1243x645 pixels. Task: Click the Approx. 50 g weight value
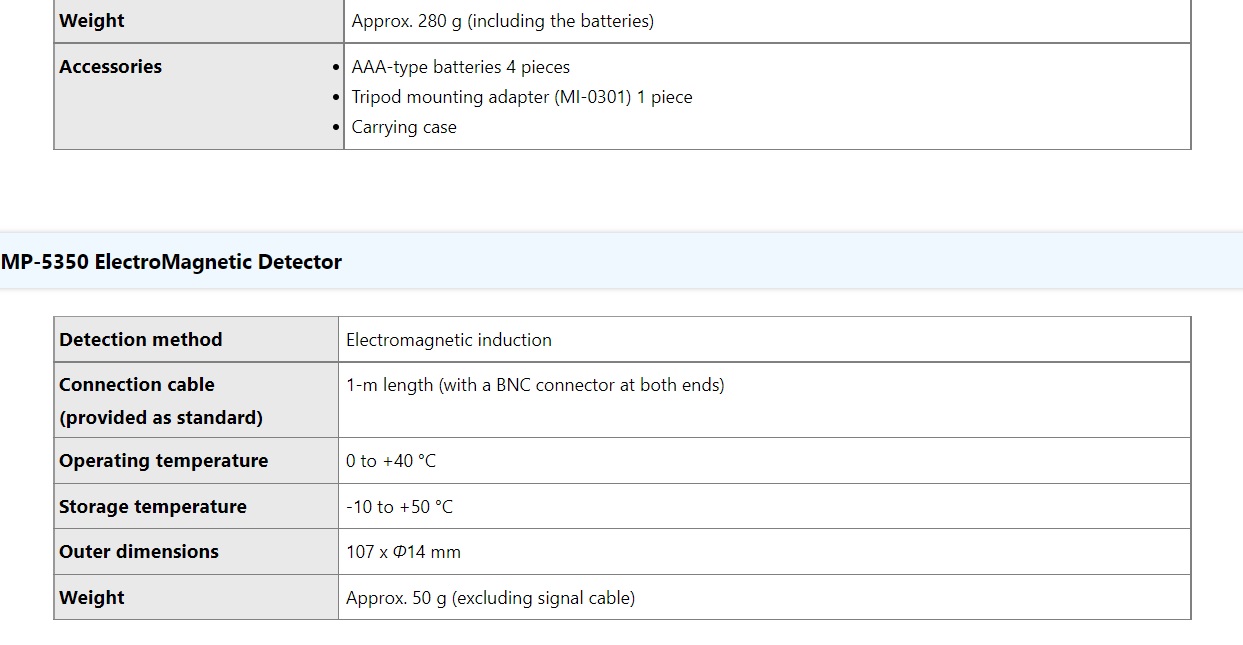tap(491, 598)
